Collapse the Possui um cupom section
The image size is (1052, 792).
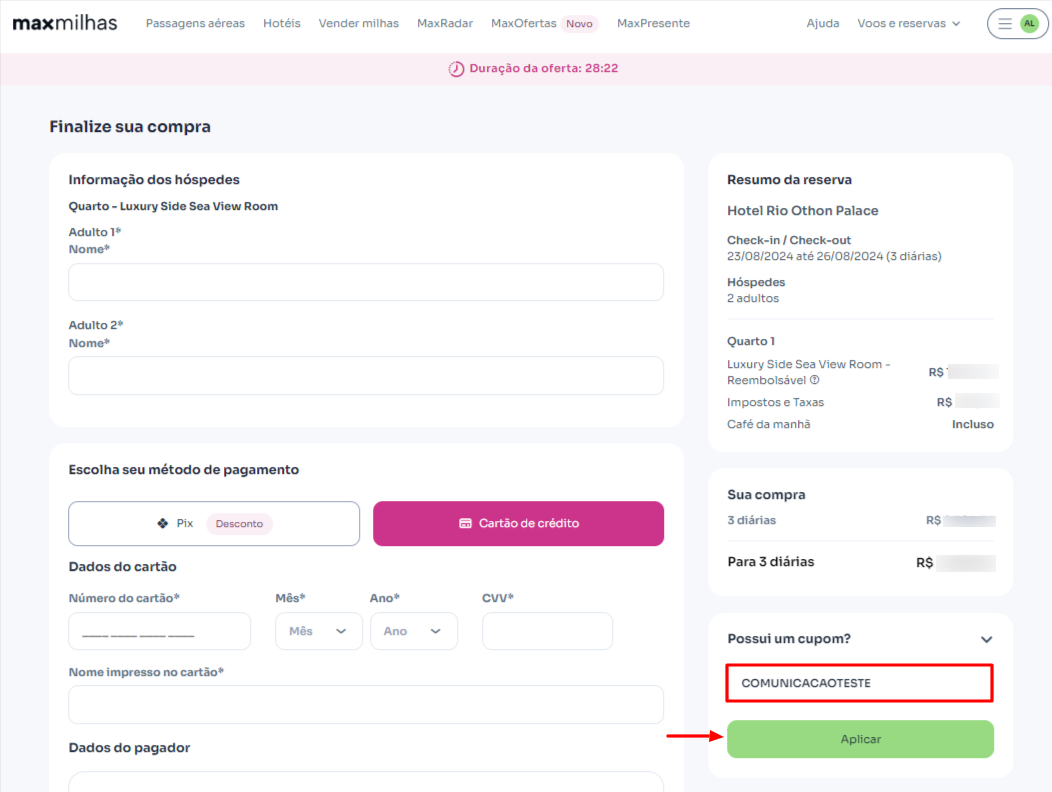point(986,639)
